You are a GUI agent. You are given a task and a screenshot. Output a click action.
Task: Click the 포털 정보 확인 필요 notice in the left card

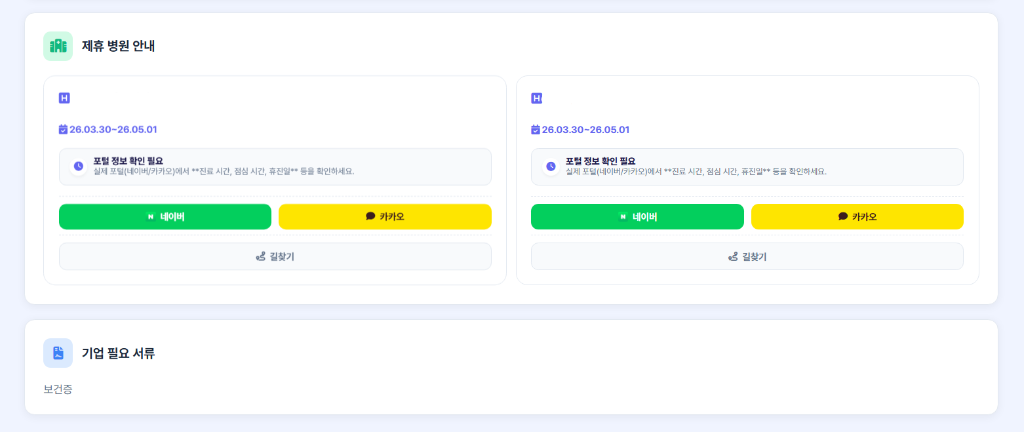pos(275,166)
